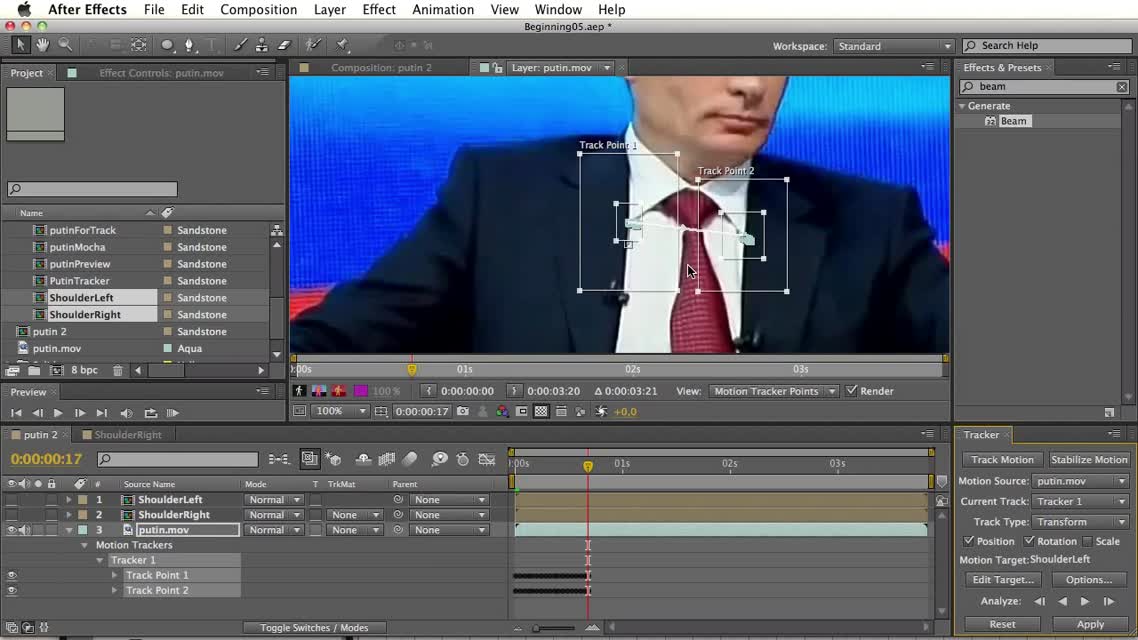This screenshot has height=640, width=1138.
Task: Select the Eraser tool
Action: pyautogui.click(x=284, y=45)
